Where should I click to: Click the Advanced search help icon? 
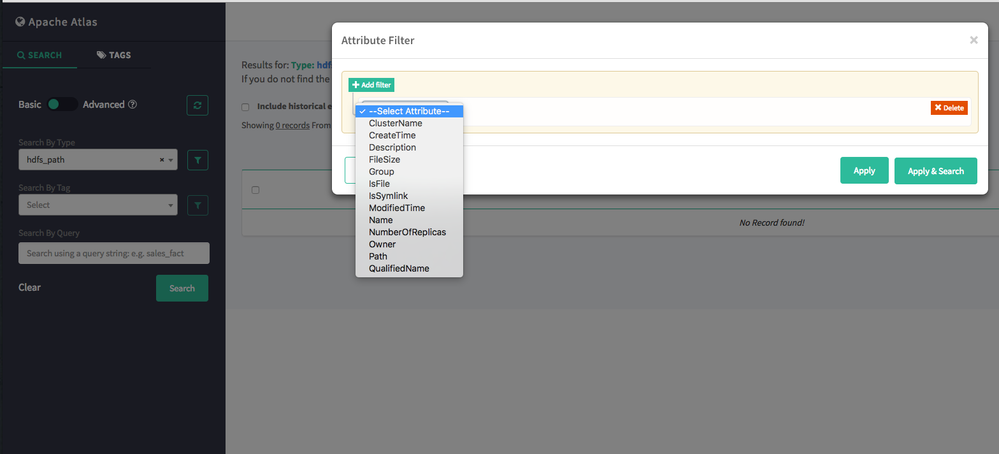[133, 104]
